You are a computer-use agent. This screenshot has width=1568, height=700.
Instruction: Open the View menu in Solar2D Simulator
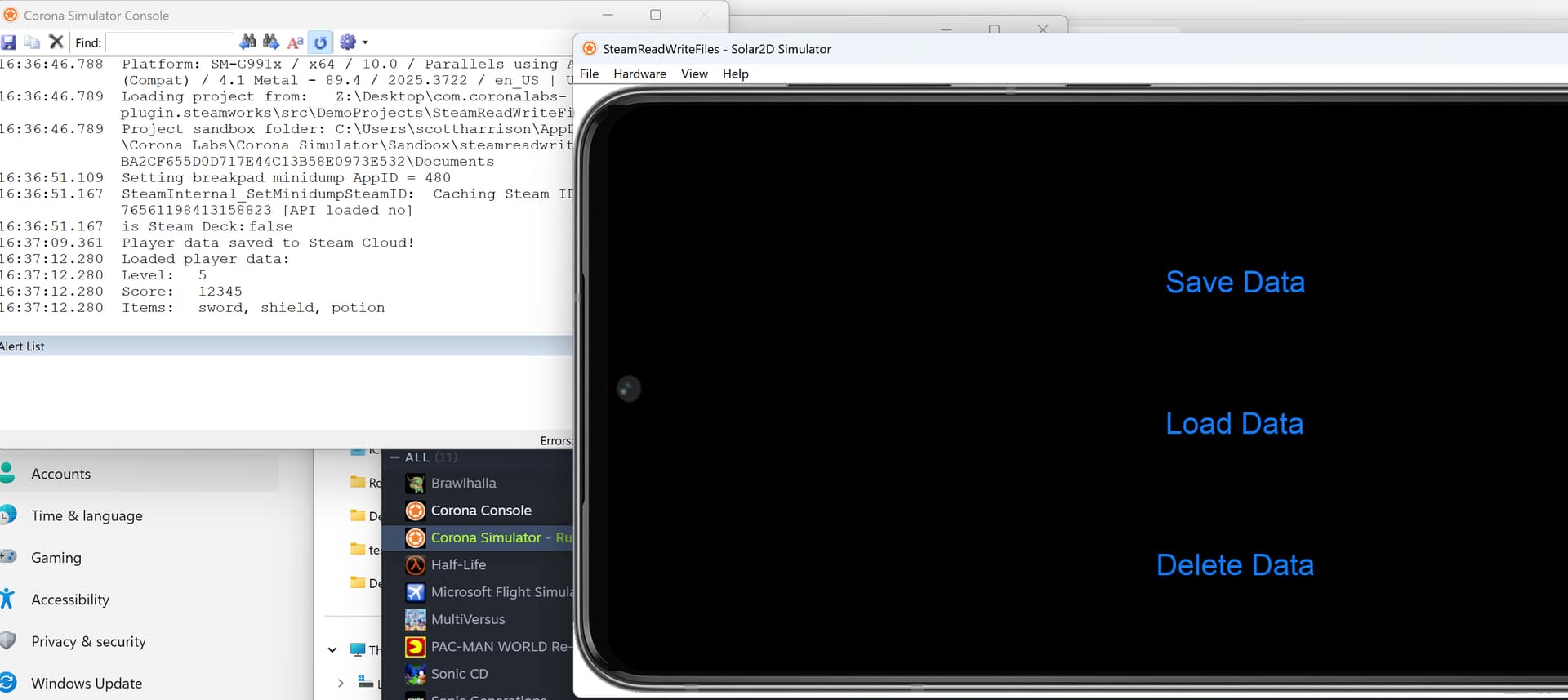pos(694,74)
